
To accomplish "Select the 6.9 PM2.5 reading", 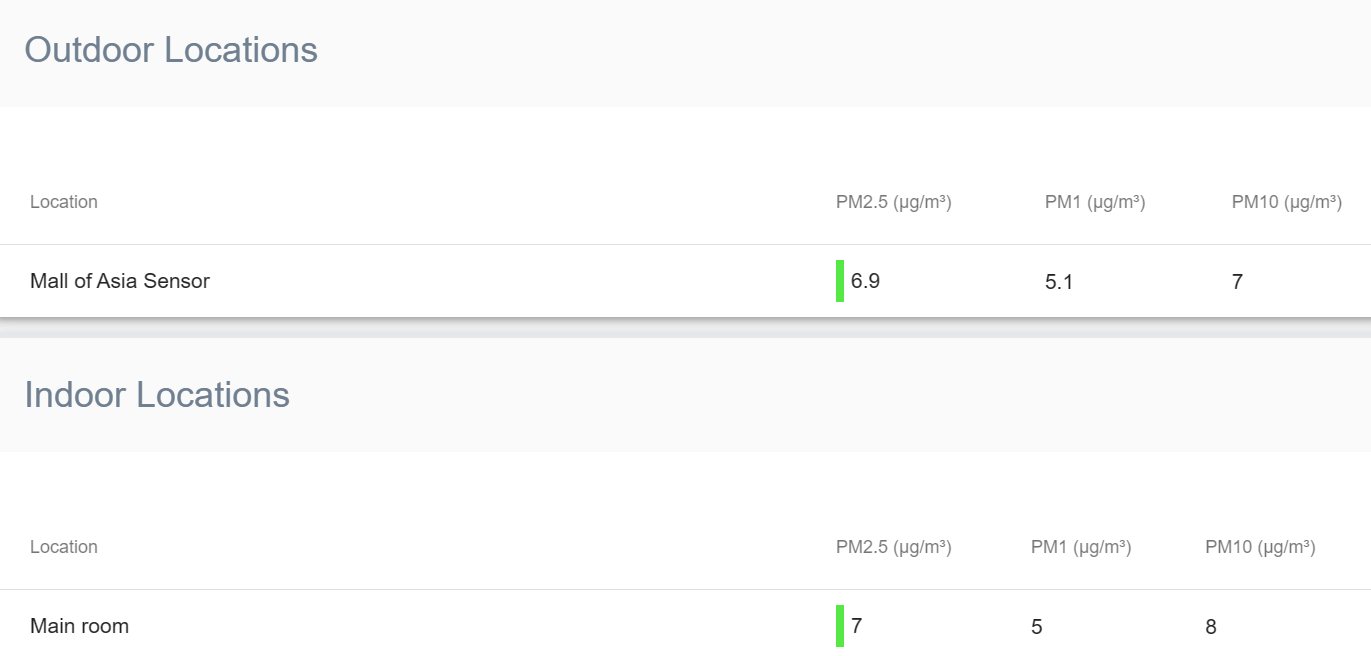I will point(866,281).
